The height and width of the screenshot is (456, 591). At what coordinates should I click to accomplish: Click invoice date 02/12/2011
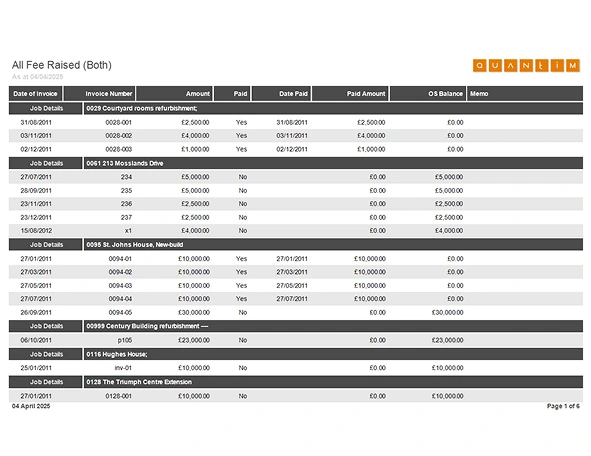tap(36, 149)
